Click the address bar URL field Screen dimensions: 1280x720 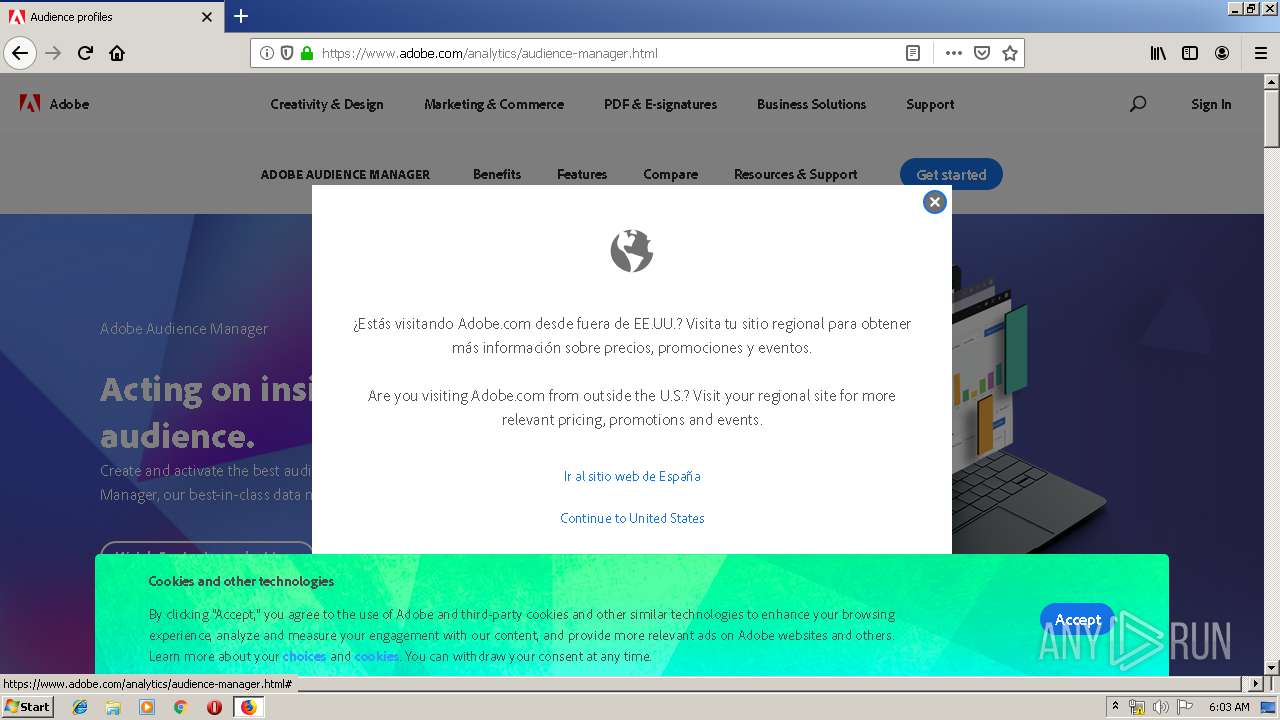tap(608, 53)
